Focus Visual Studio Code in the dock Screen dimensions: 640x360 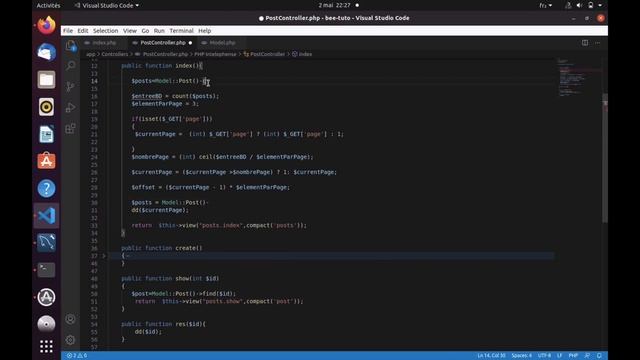pyautogui.click(x=47, y=216)
